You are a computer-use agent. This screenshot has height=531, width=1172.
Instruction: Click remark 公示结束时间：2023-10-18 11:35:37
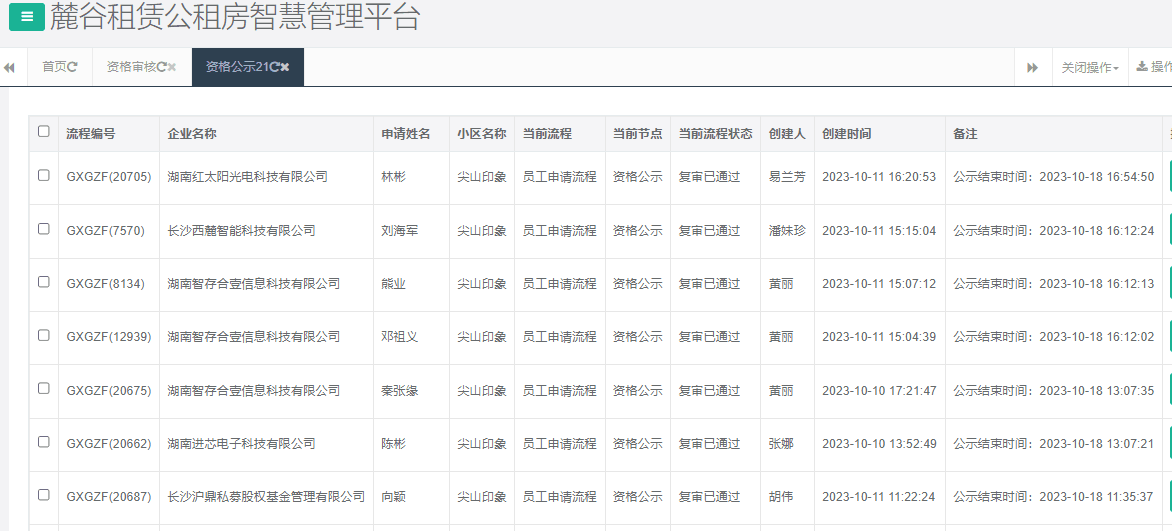(1054, 497)
